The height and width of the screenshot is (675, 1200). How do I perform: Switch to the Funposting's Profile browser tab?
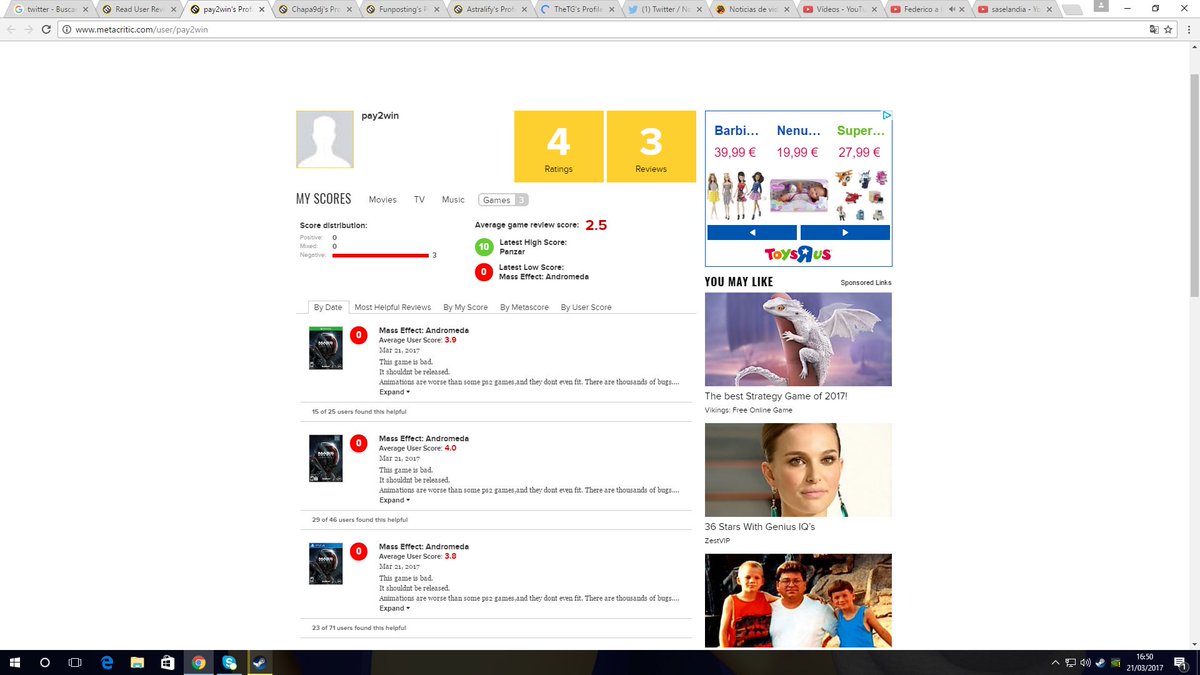coord(402,8)
